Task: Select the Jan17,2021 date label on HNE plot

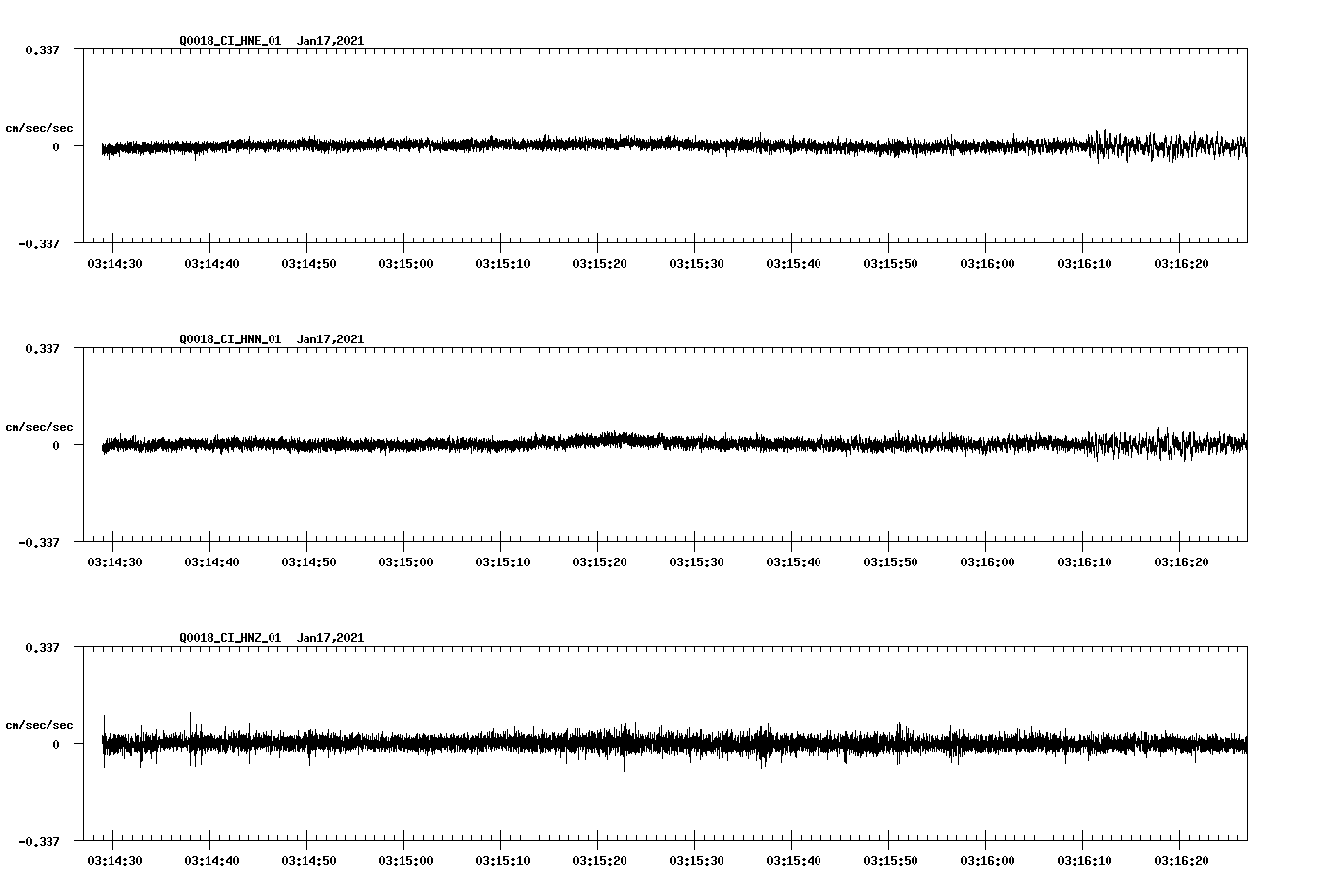Action: (331, 41)
